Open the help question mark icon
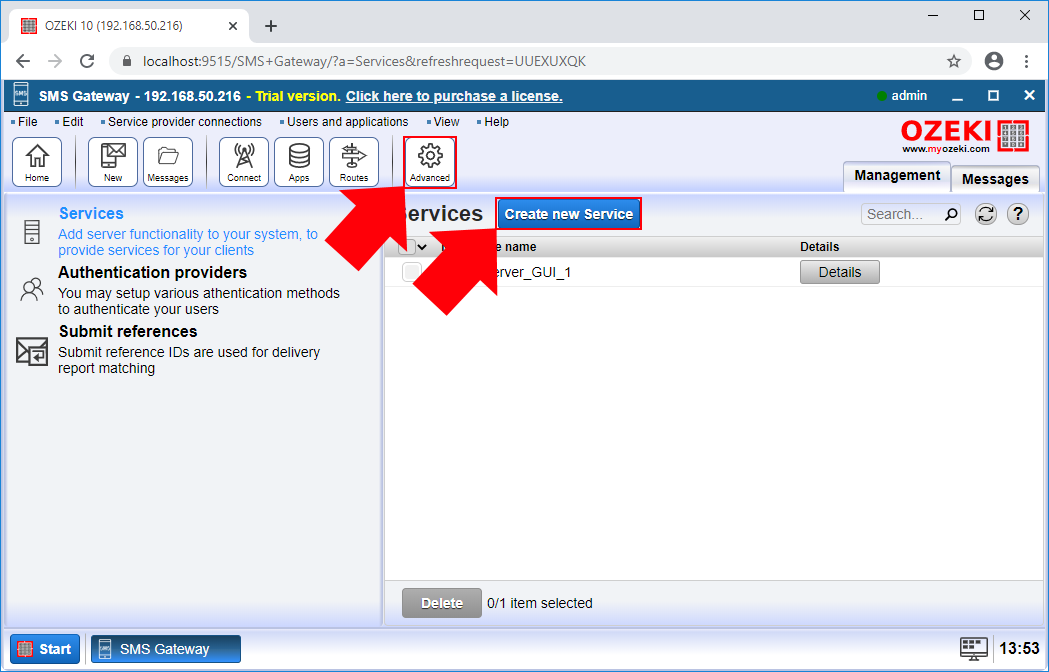The image size is (1049, 672). click(x=1018, y=214)
